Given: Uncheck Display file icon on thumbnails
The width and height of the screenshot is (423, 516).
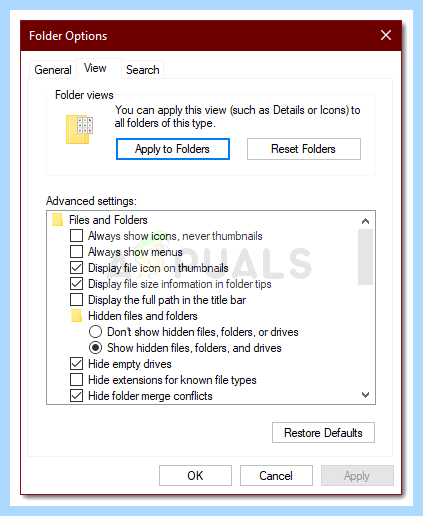Looking at the screenshot, I should 76,268.
